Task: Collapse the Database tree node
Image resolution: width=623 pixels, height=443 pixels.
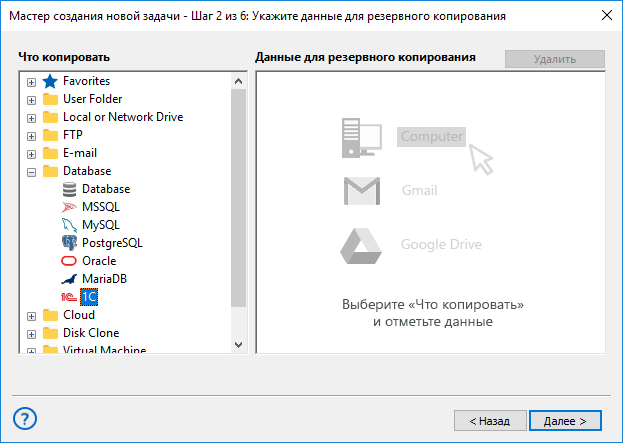Action: click(31, 172)
